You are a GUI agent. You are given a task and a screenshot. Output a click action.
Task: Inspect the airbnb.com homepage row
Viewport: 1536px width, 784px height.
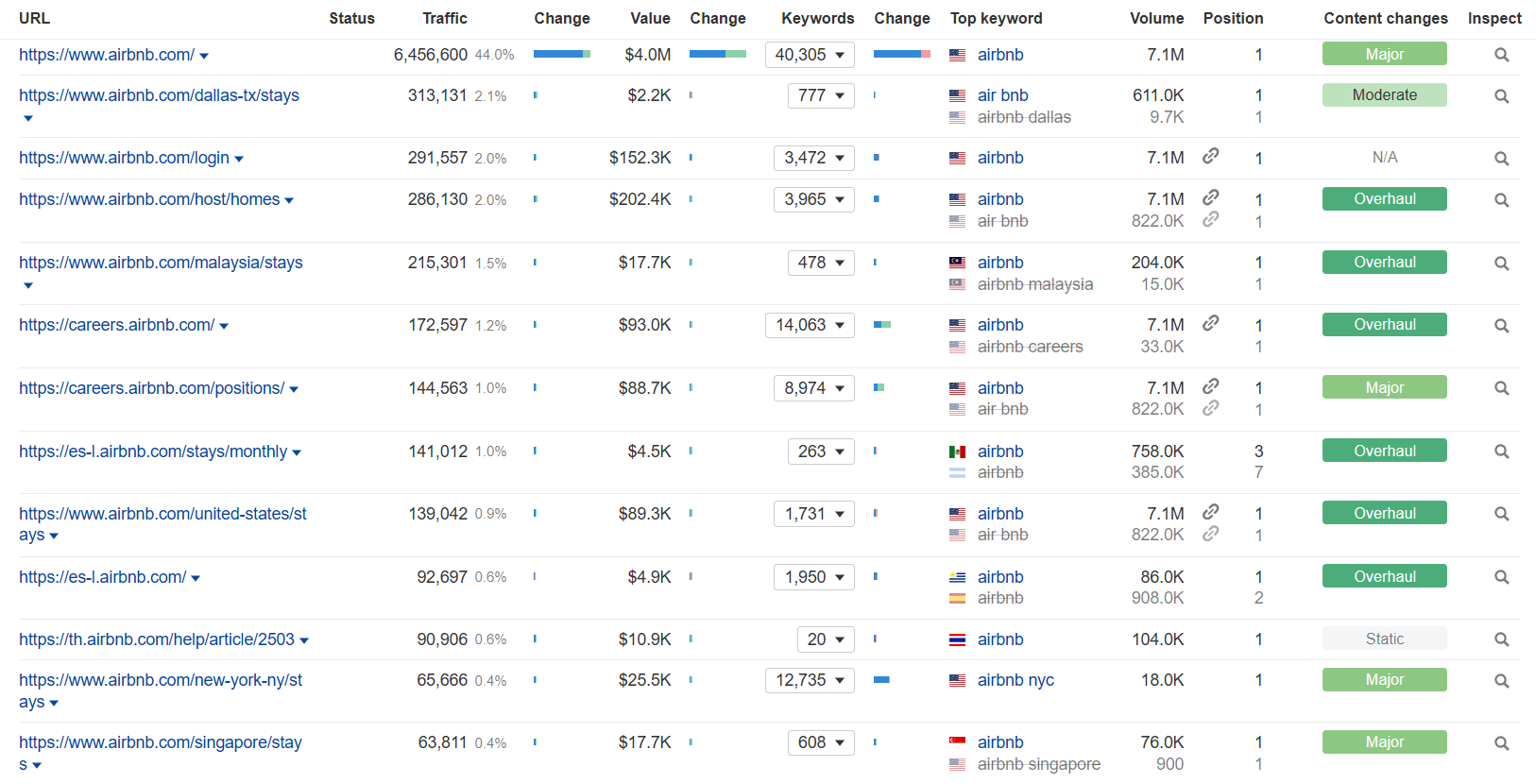[1501, 55]
